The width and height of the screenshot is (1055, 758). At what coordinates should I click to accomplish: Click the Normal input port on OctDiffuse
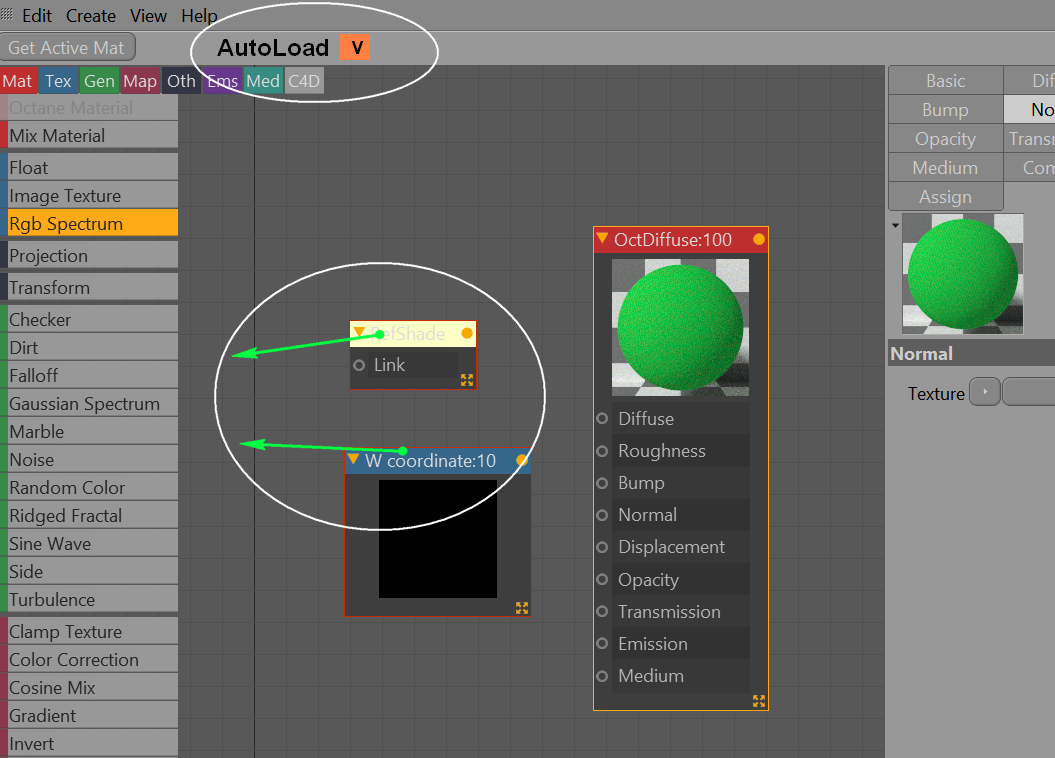click(602, 515)
